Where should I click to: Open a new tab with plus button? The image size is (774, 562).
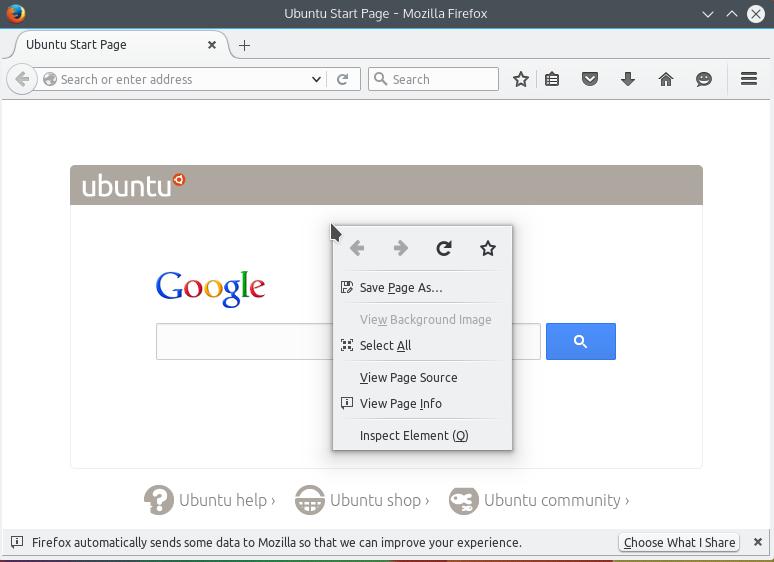point(244,45)
